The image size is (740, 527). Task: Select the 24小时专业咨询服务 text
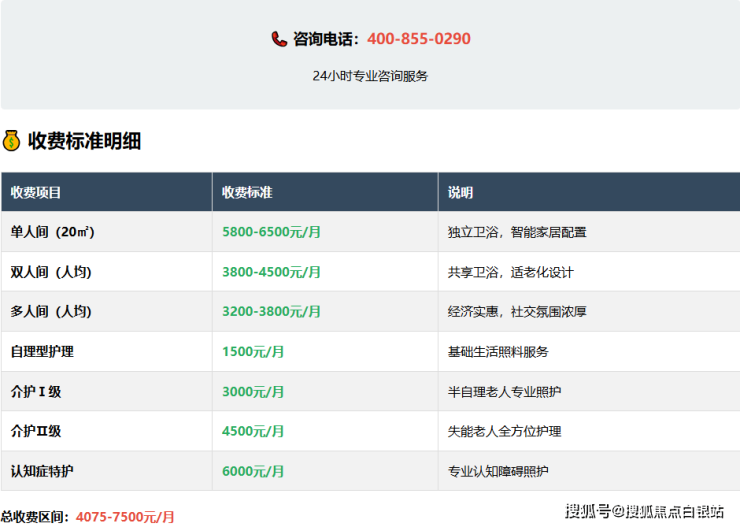[370, 76]
